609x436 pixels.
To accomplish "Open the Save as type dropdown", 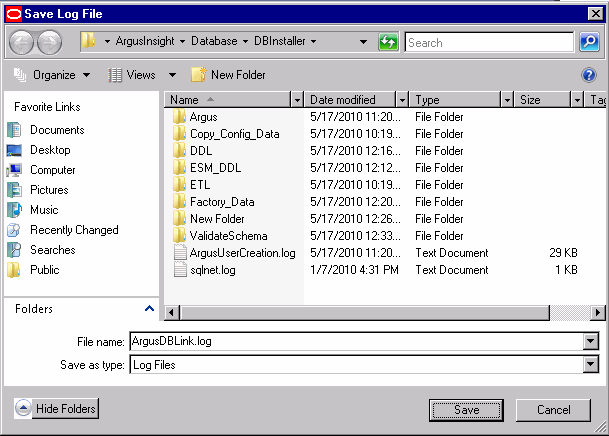I will tap(590, 365).
